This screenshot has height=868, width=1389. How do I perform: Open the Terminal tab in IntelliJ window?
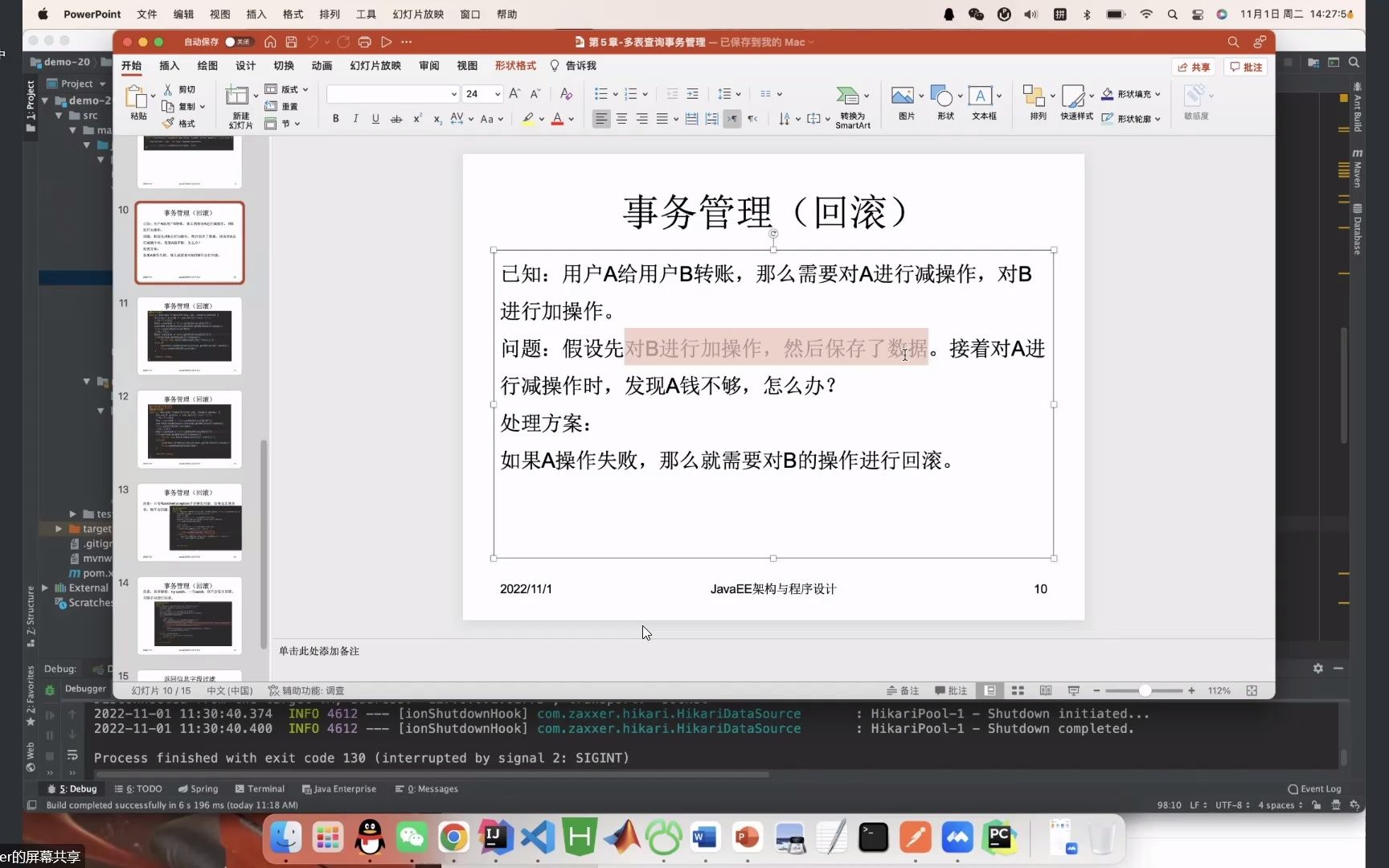click(x=260, y=788)
